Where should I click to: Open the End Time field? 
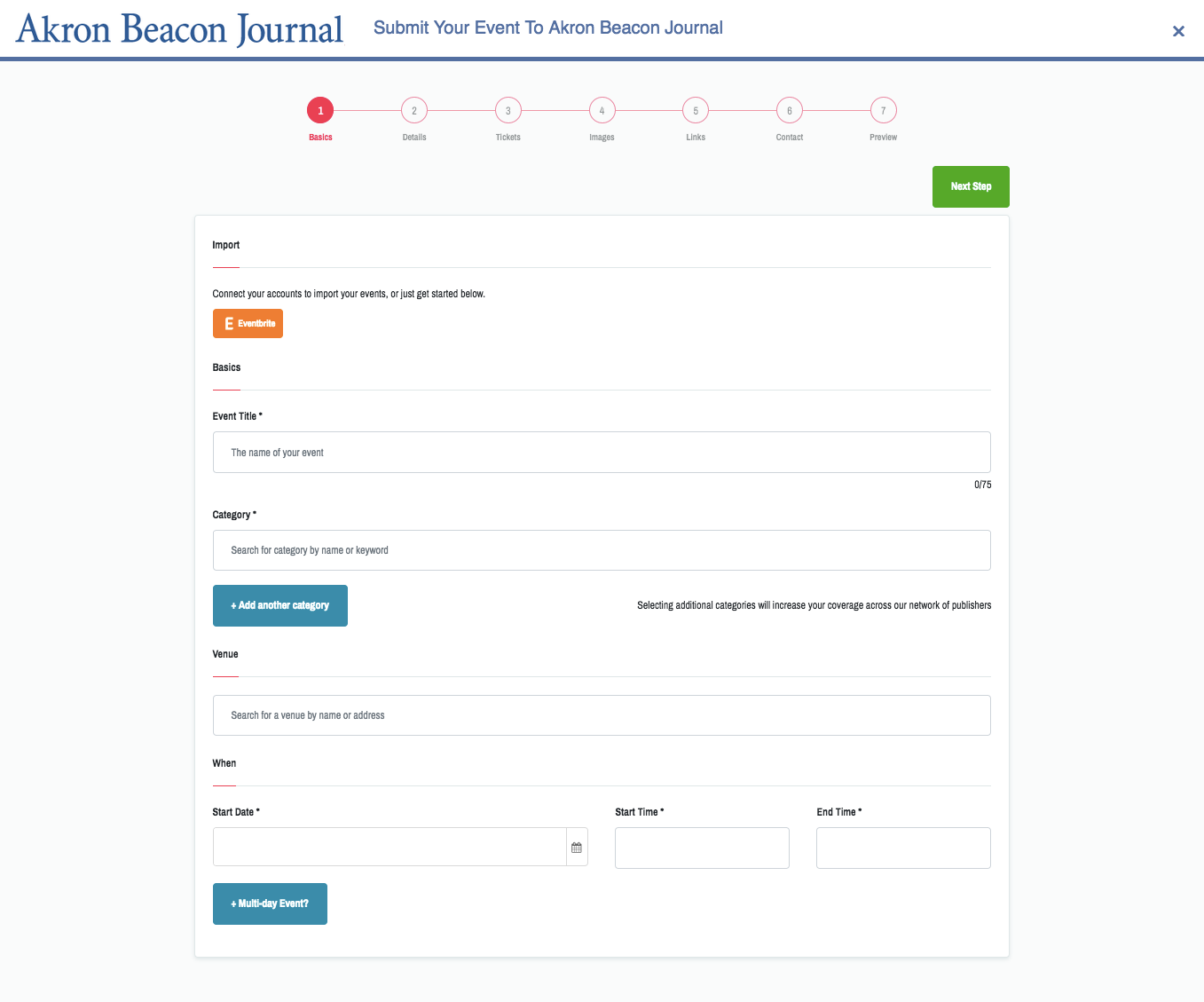(903, 848)
